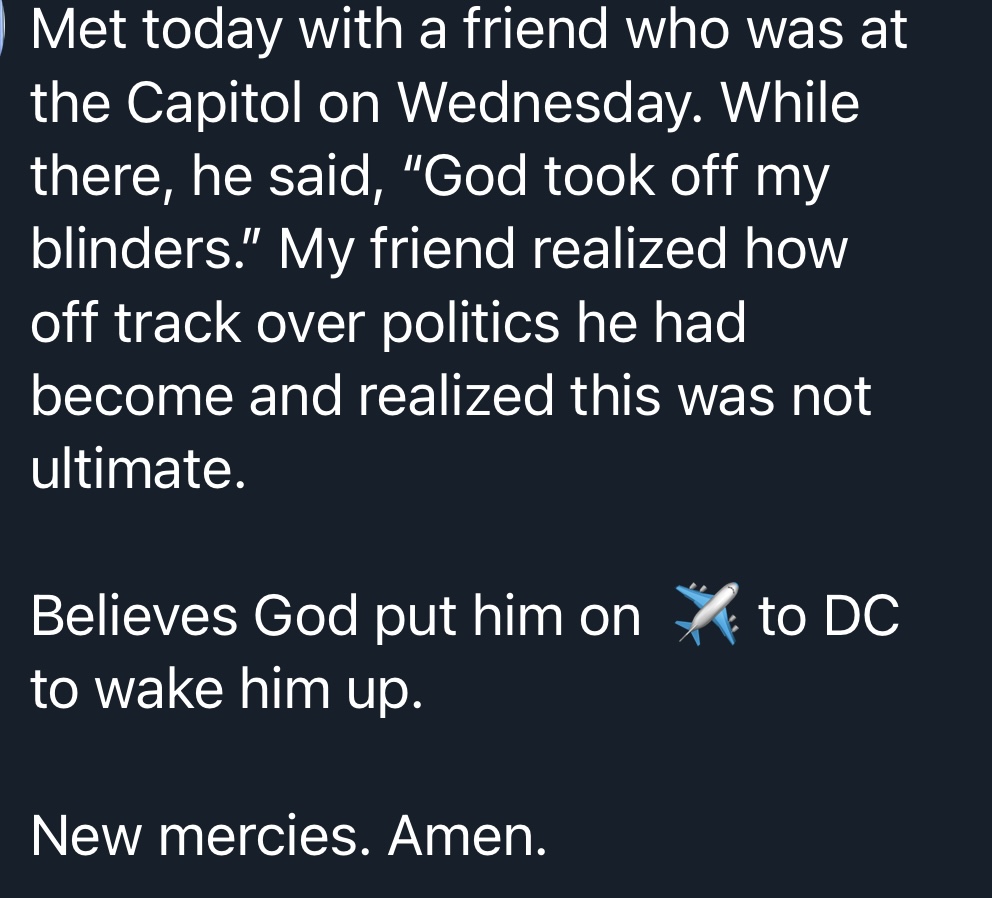Click the airplane emoji in the tweet
992x898 pixels.
click(706, 612)
